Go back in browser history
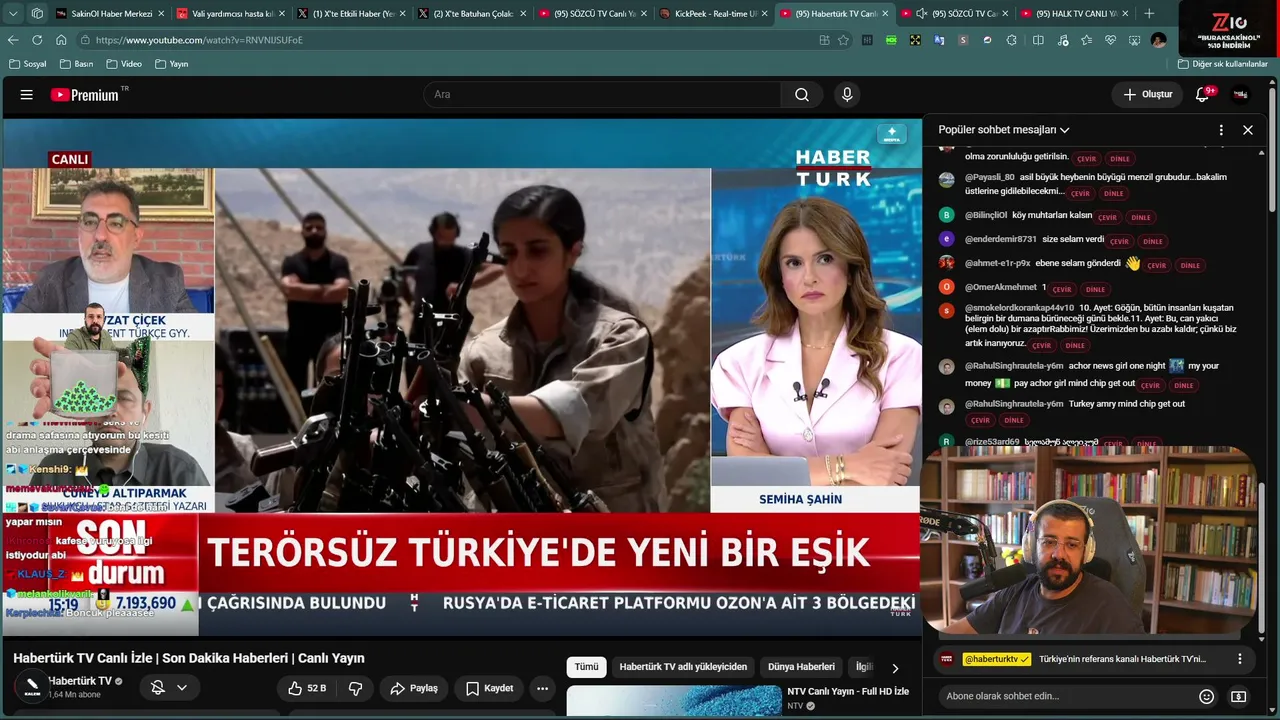 tap(13, 40)
